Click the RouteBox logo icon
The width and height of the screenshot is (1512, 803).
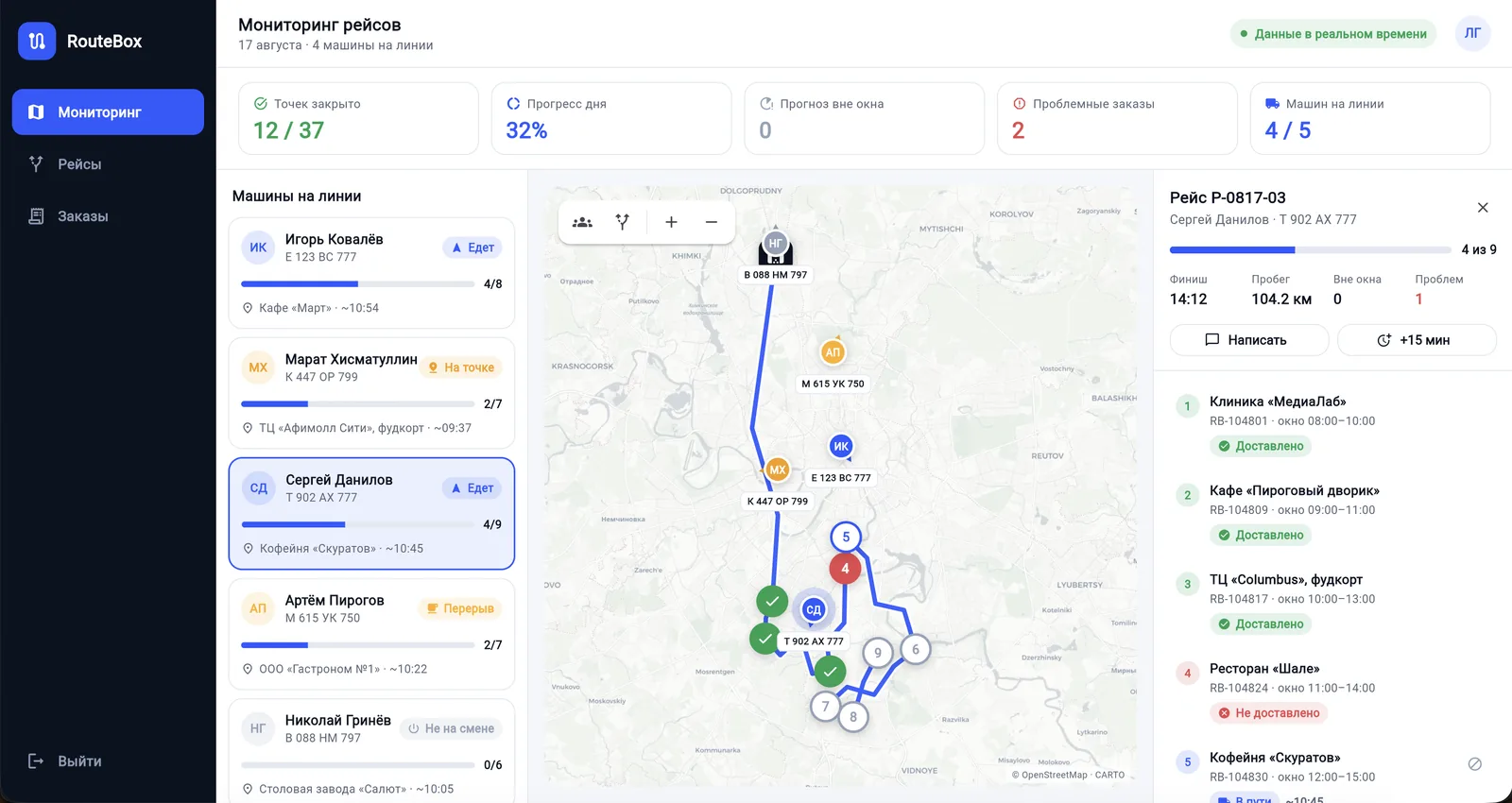pos(37,41)
